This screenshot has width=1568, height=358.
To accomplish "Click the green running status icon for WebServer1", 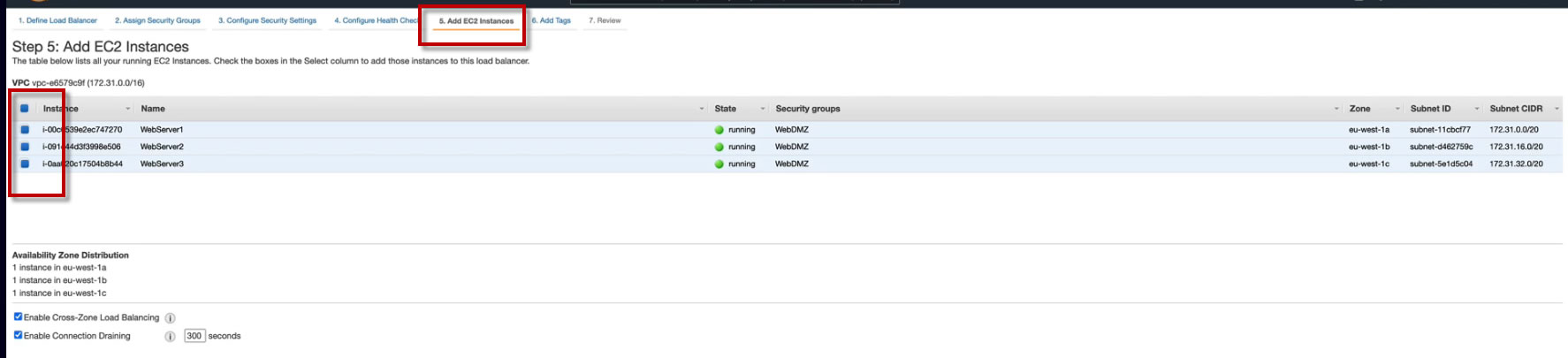I will tap(719, 130).
